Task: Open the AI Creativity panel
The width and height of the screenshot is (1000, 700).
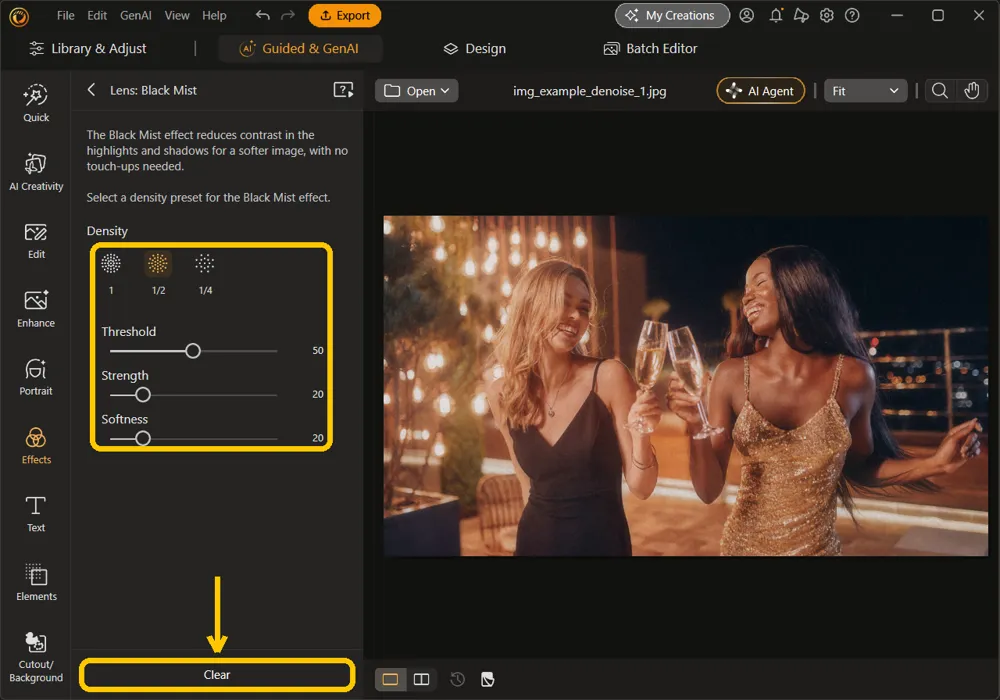Action: tap(36, 172)
